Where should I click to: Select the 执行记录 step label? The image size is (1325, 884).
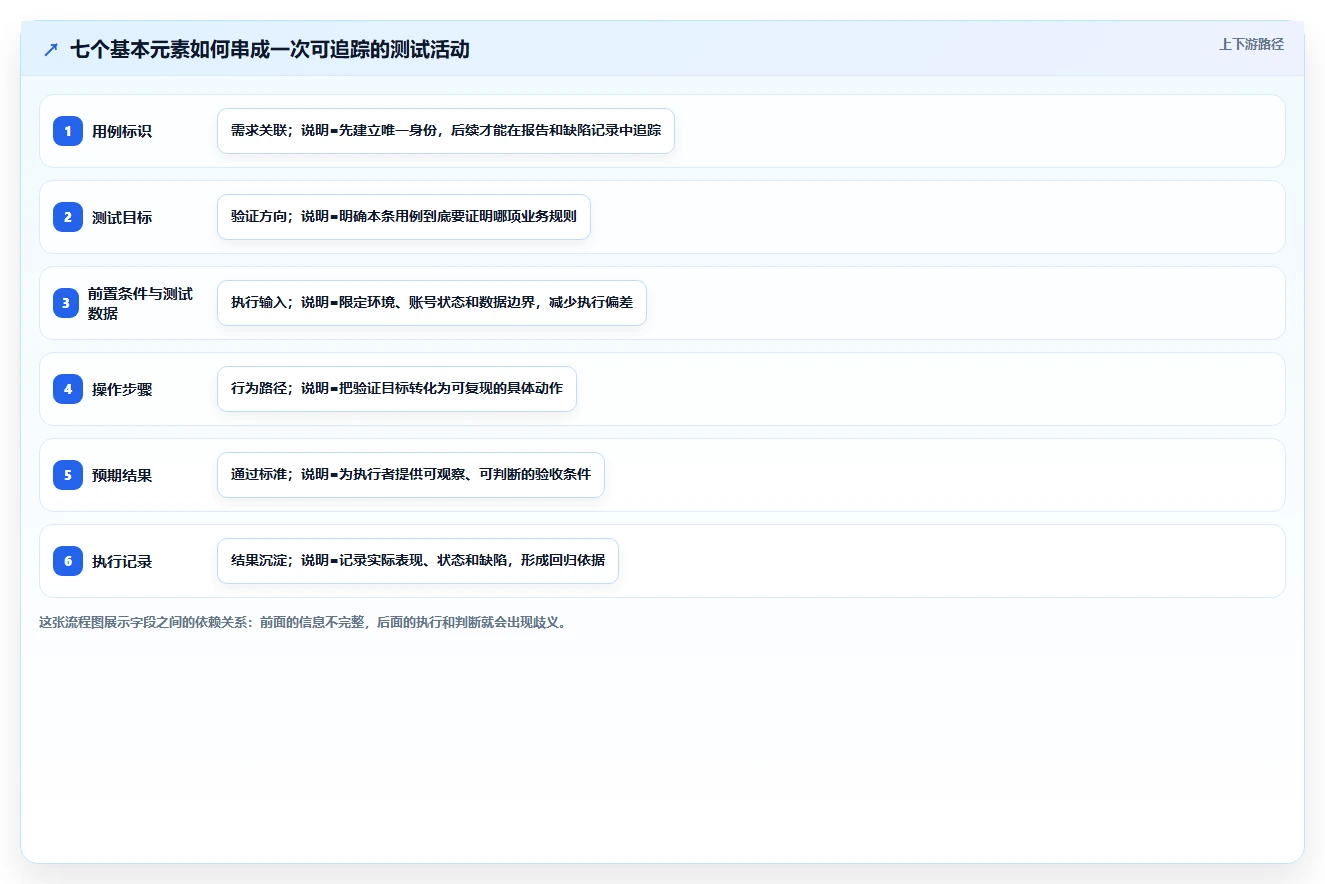(x=122, y=561)
